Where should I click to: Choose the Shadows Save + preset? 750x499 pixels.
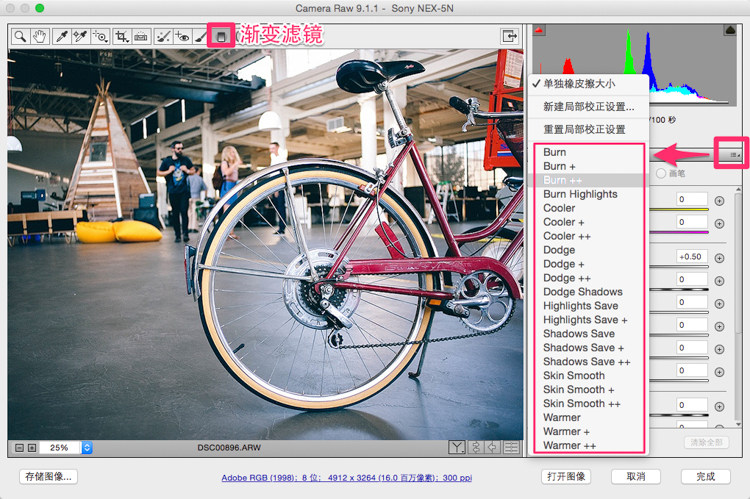[x=589, y=348]
